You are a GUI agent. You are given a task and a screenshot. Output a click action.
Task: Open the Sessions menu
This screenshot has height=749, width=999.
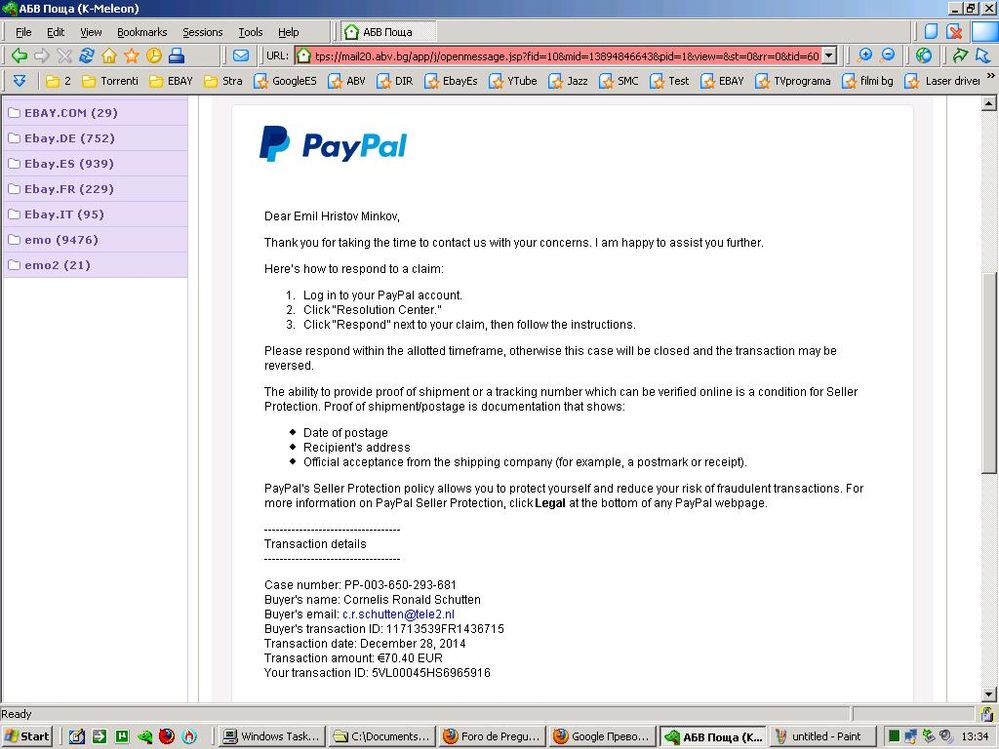point(203,32)
